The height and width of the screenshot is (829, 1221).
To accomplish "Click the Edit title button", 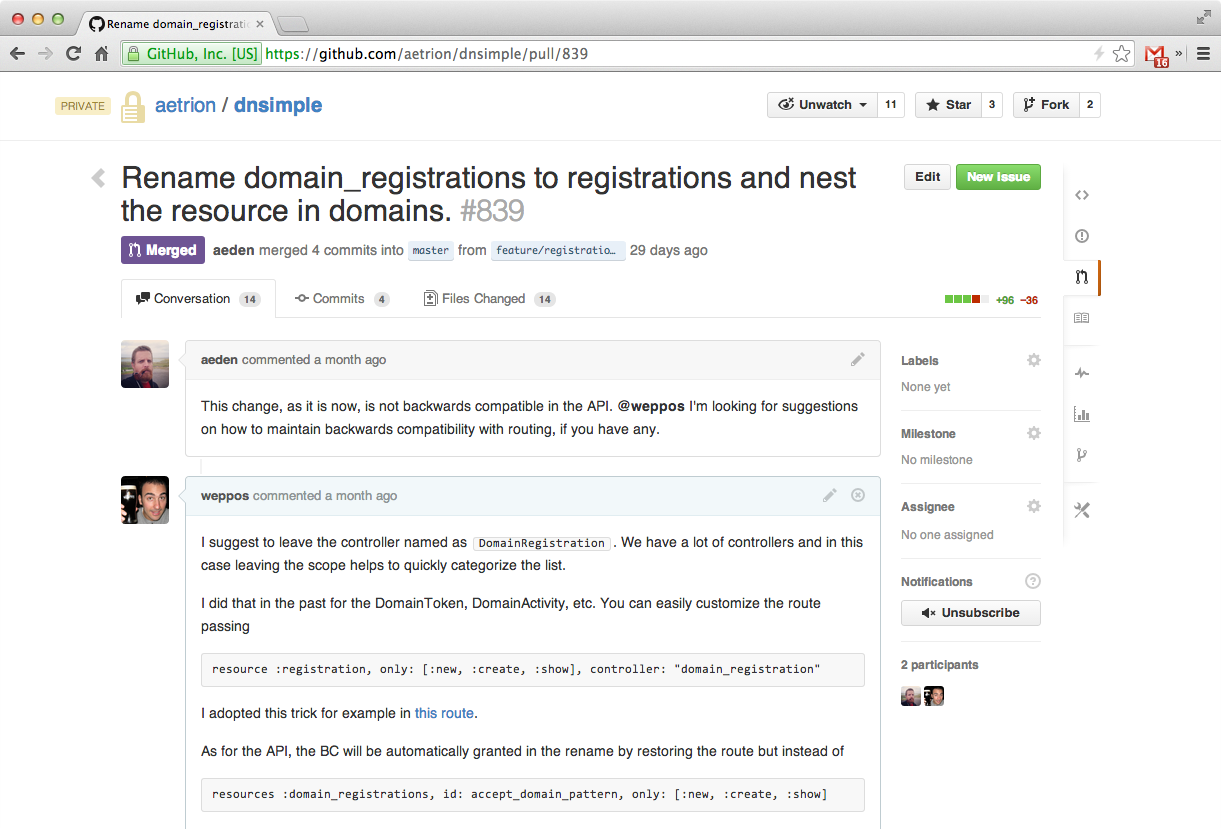I will point(927,177).
